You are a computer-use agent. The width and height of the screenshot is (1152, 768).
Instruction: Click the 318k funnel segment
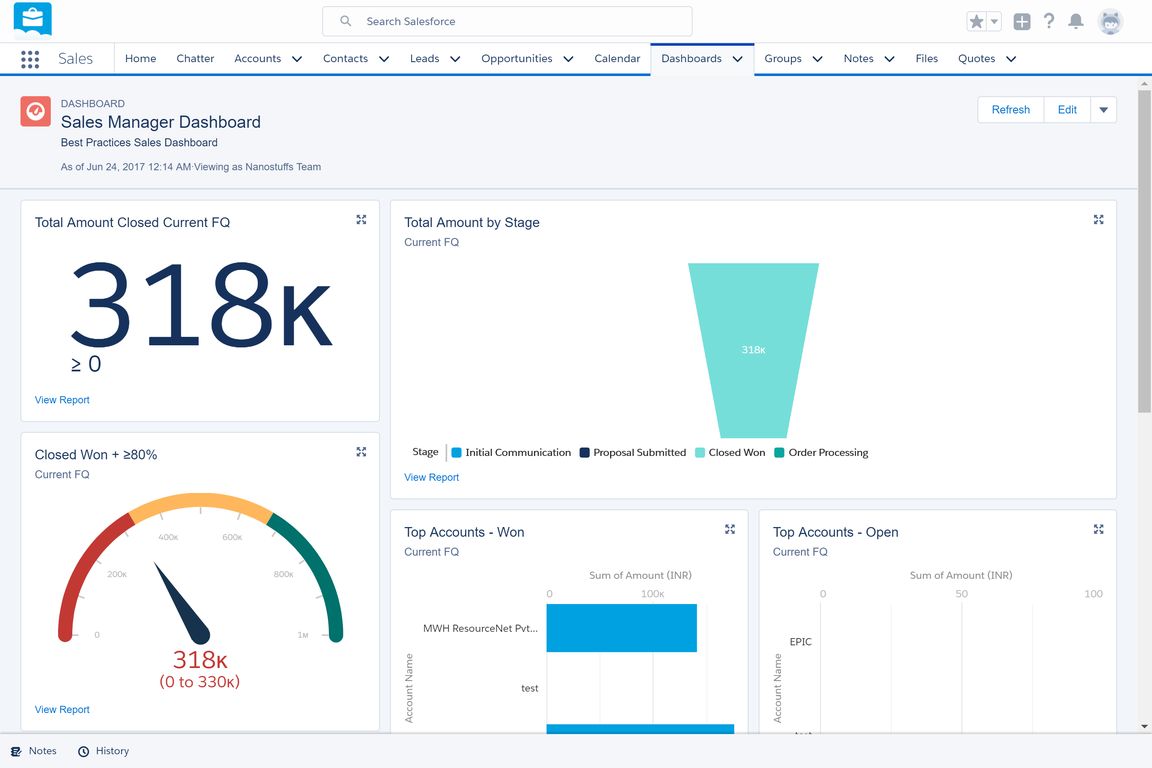coord(753,350)
